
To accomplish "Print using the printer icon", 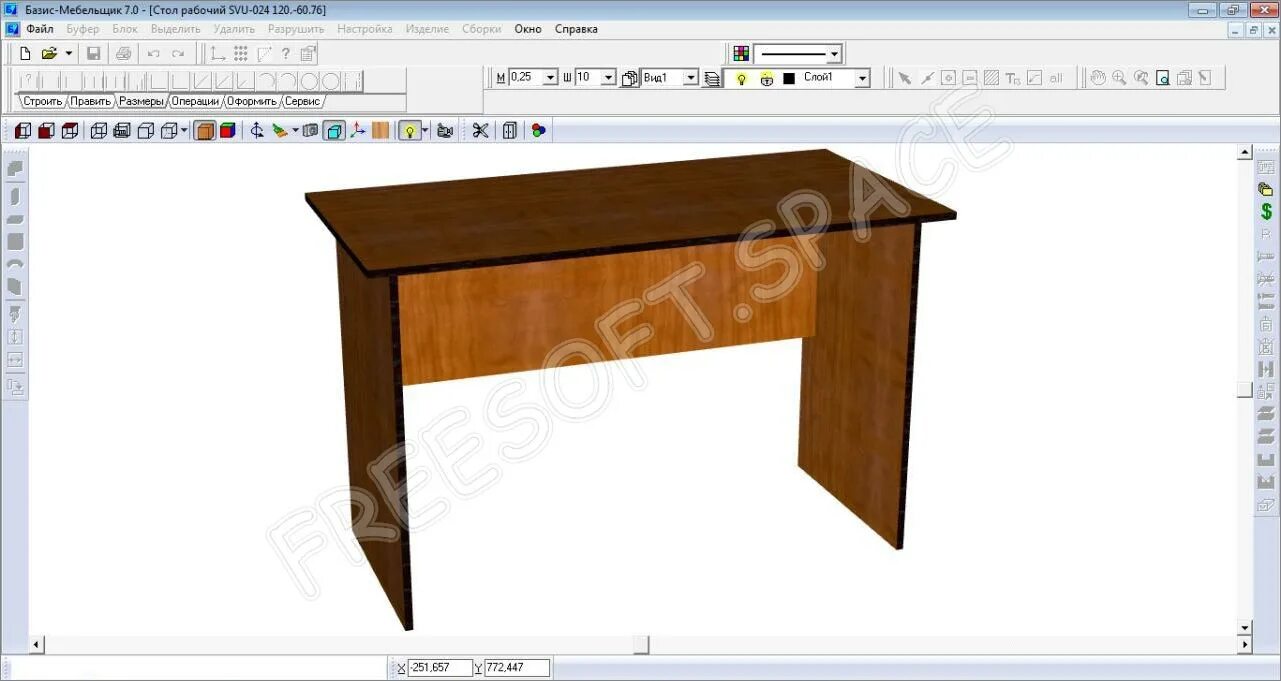I will pyautogui.click(x=123, y=53).
